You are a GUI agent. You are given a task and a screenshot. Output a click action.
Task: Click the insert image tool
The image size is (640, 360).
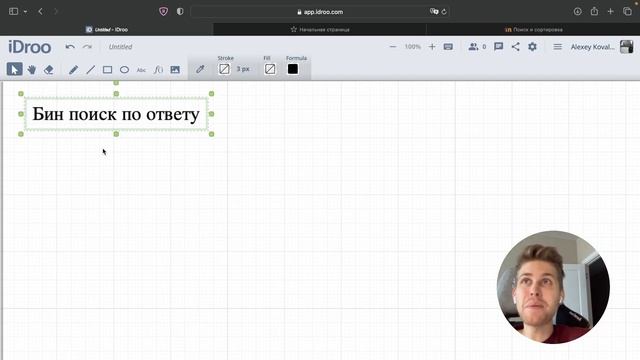tap(175, 70)
